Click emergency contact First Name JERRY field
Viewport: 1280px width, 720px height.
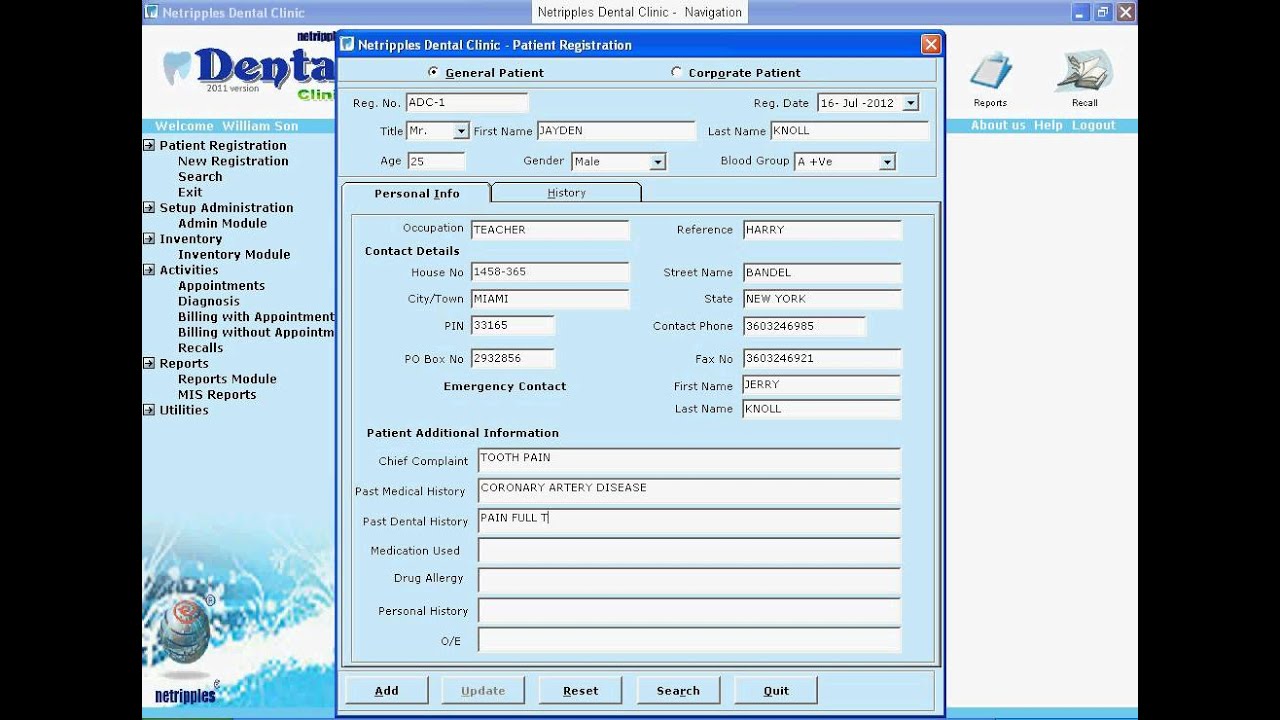(x=822, y=385)
